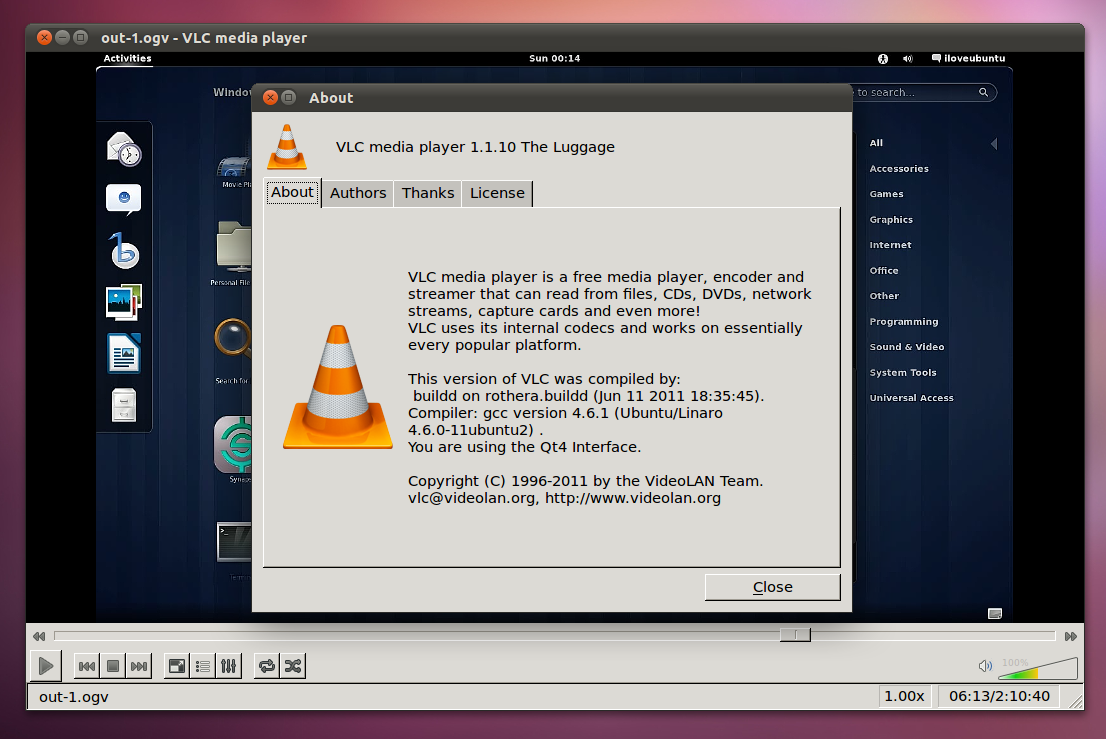Open the mail clock icon in dash
1106x739 pixels.
(x=124, y=149)
